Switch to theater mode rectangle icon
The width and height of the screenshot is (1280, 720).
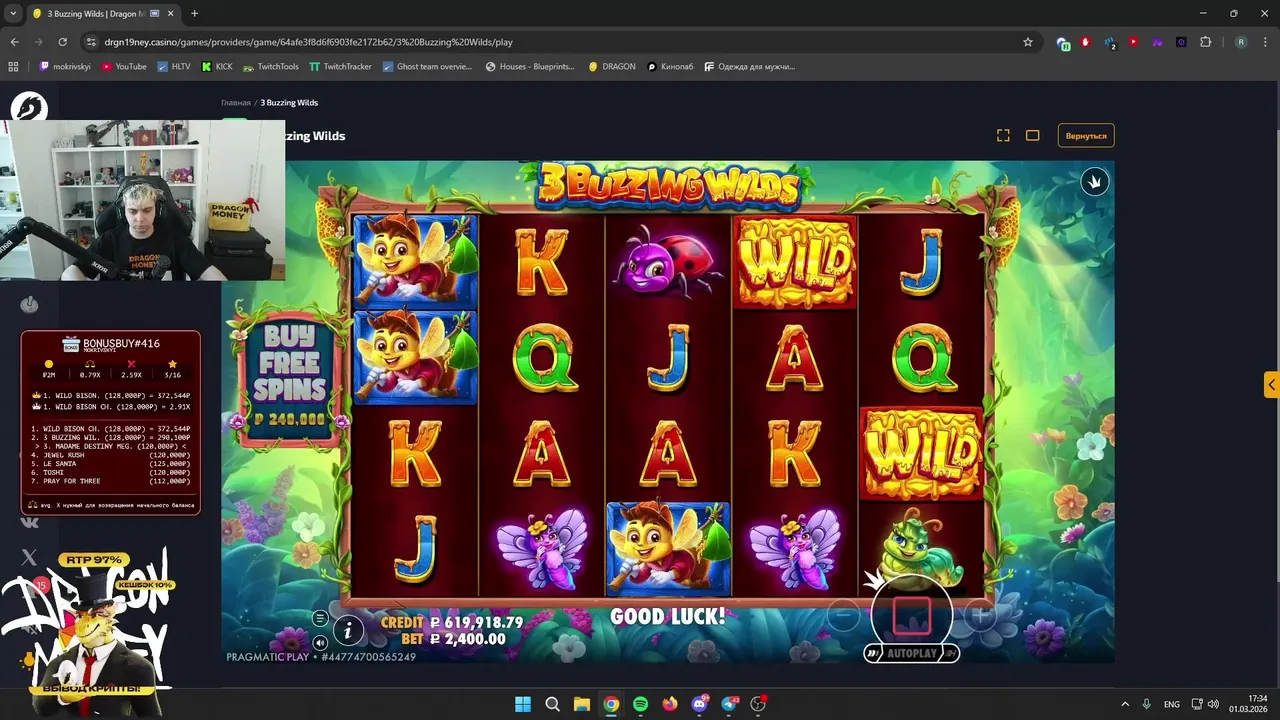[x=1033, y=135]
